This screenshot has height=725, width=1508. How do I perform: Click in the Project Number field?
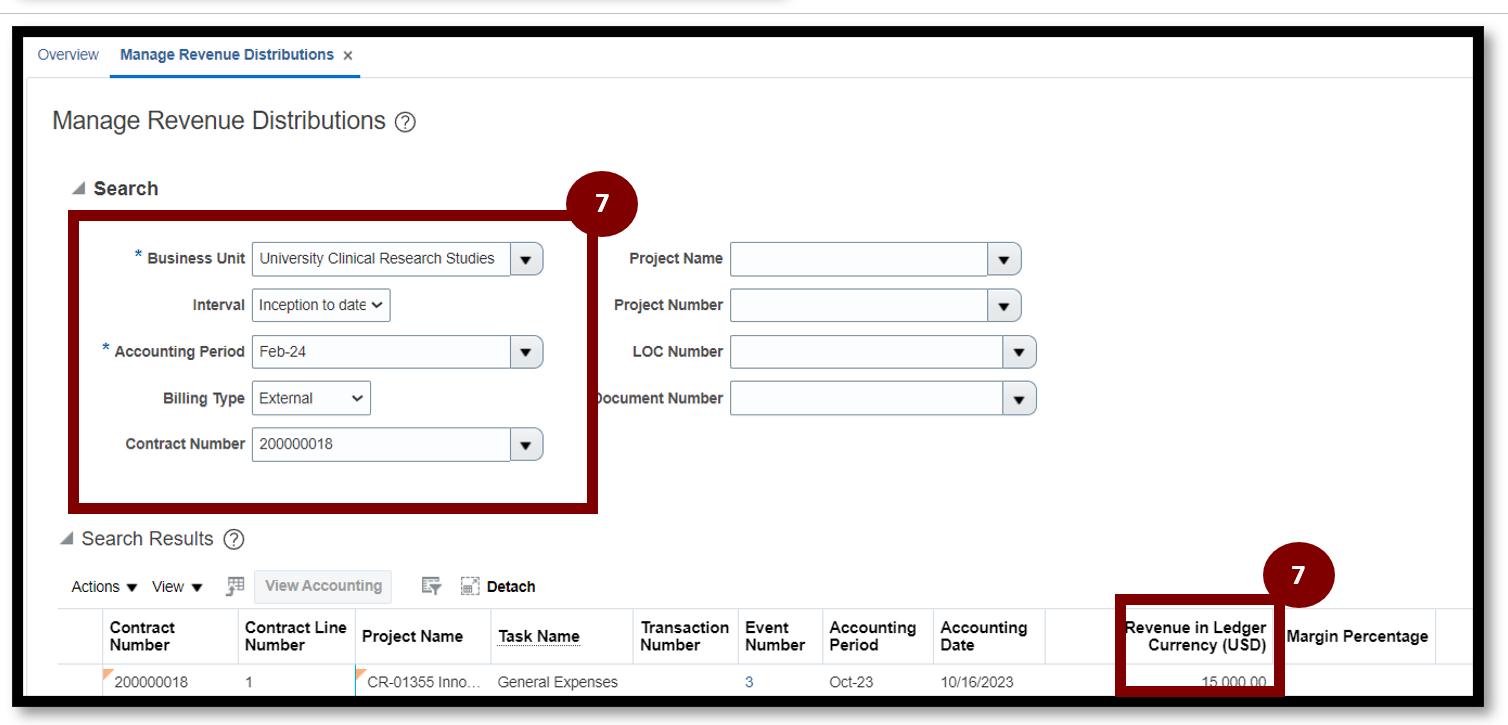click(x=859, y=305)
